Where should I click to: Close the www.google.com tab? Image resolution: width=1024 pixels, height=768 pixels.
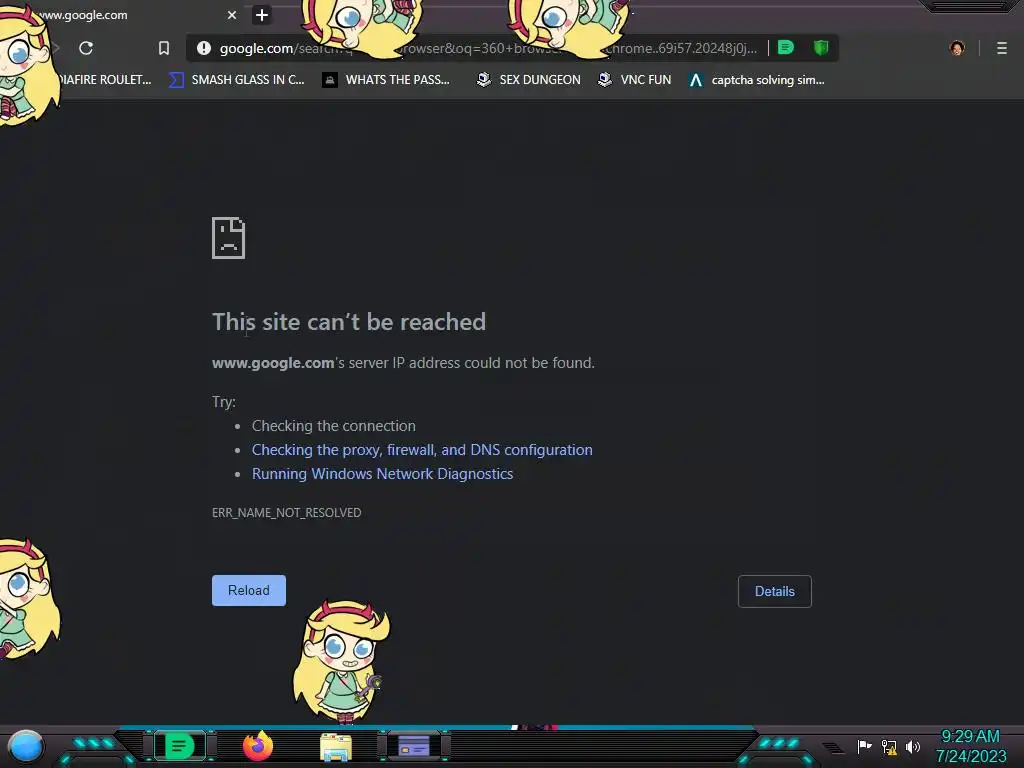[x=232, y=15]
